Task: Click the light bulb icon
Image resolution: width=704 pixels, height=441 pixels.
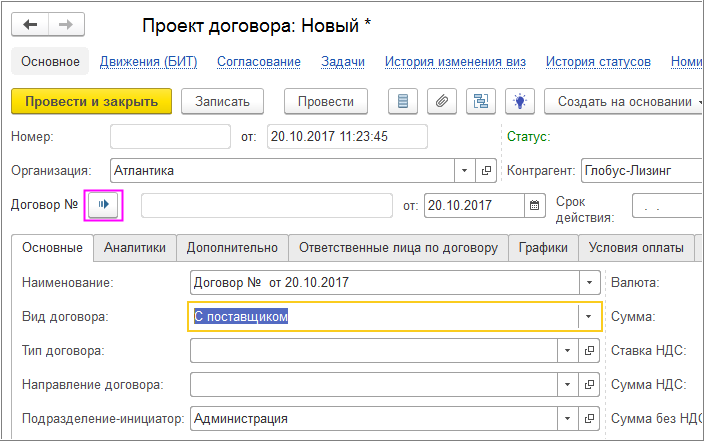Action: tap(519, 101)
